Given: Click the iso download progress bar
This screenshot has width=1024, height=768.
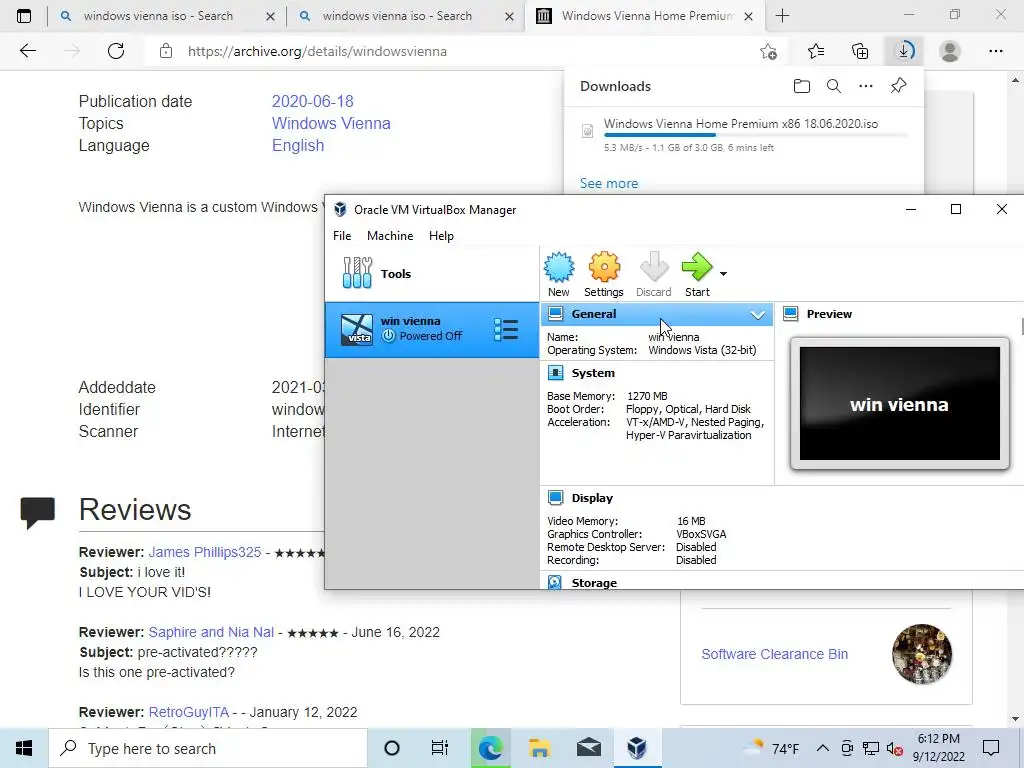Looking at the screenshot, I should pos(756,135).
